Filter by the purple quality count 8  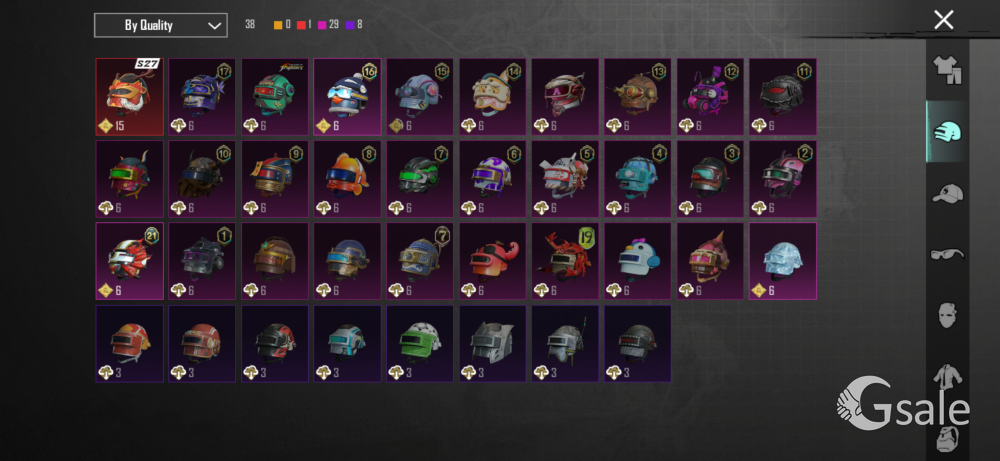pyautogui.click(x=355, y=25)
